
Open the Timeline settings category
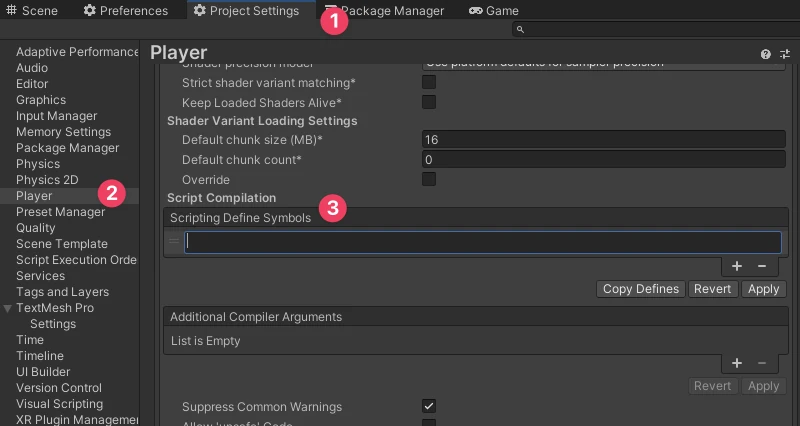click(x=40, y=356)
